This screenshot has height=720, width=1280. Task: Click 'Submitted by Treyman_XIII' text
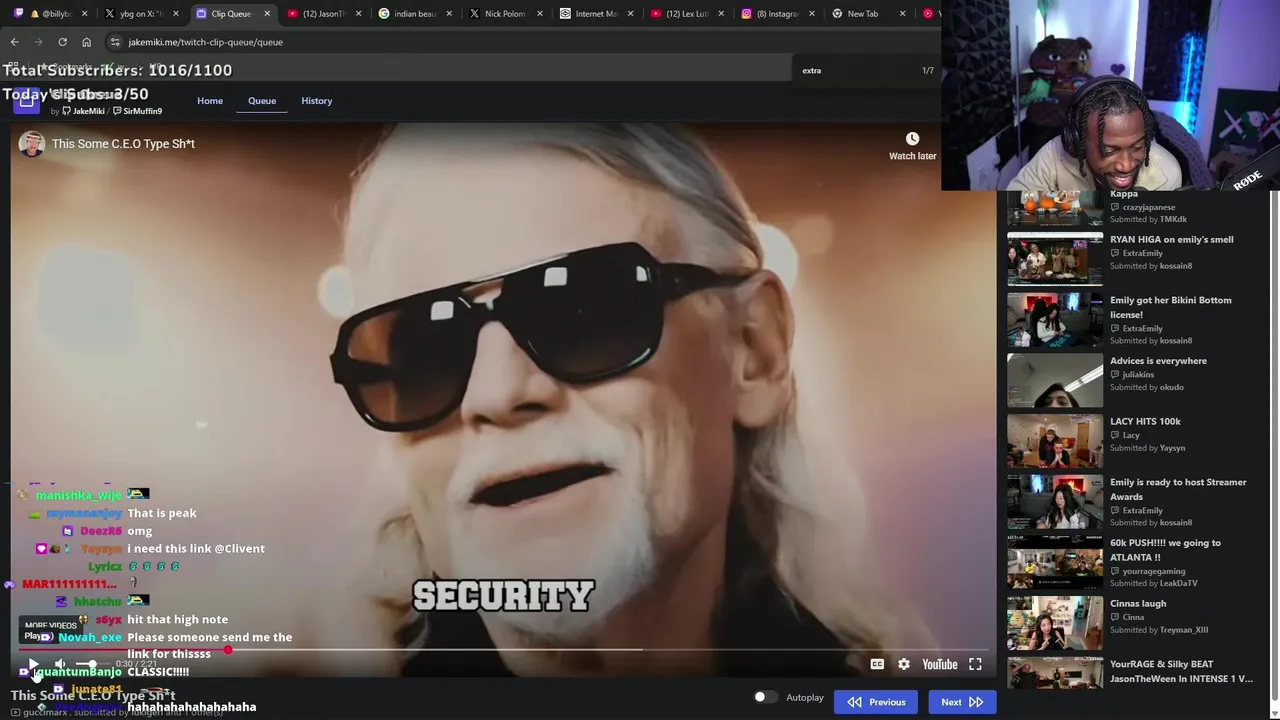pyautogui.click(x=1159, y=630)
